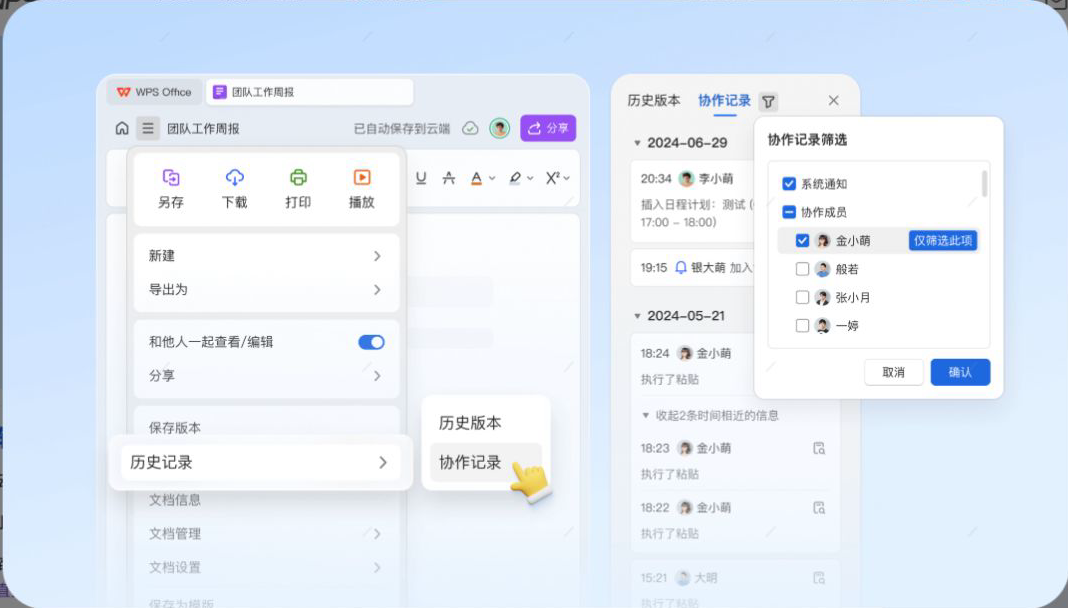Image resolution: width=1068 pixels, height=608 pixels.
Task: Check the 般若 checkbox
Action: (802, 269)
